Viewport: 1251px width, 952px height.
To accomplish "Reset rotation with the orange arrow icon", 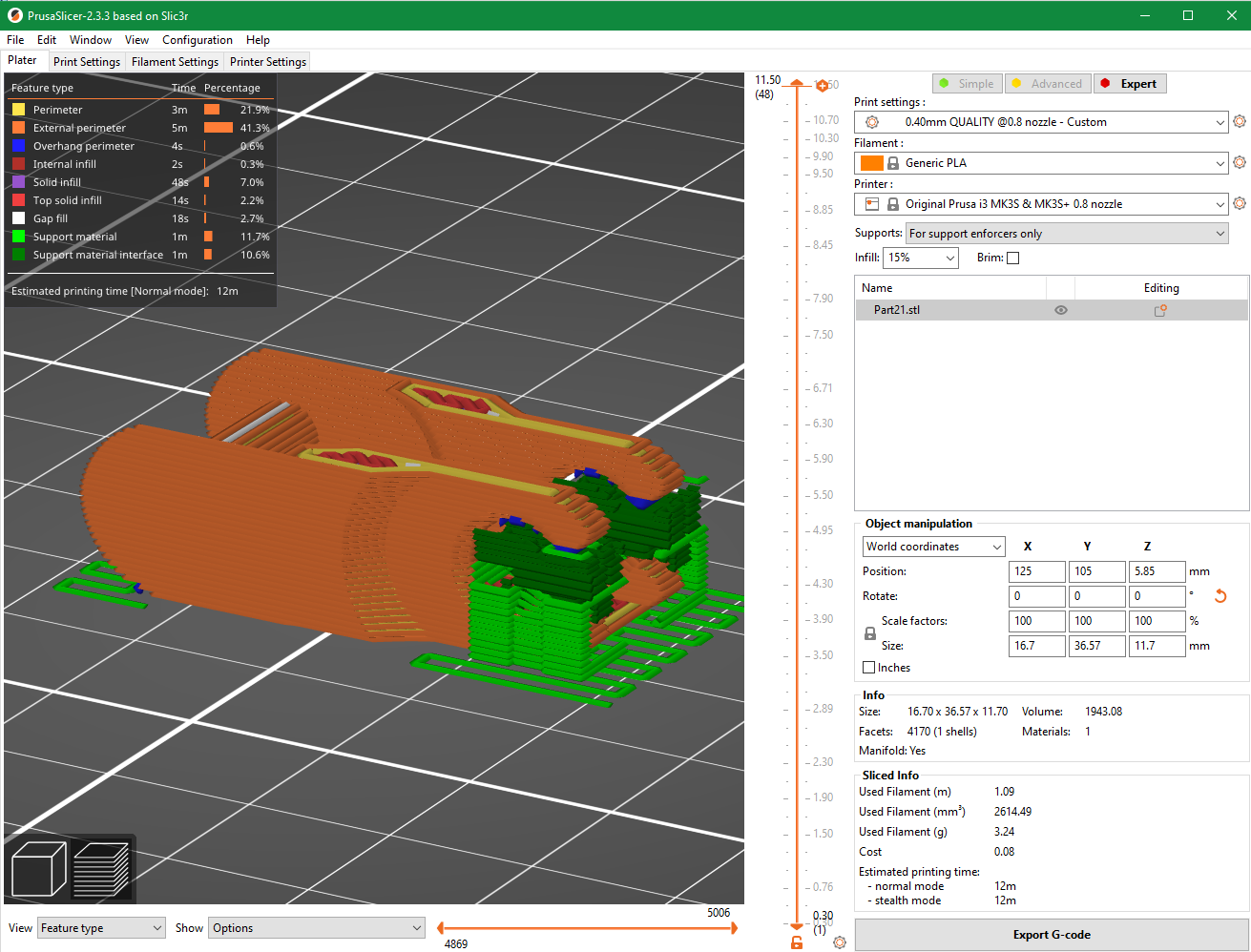I will point(1220,596).
